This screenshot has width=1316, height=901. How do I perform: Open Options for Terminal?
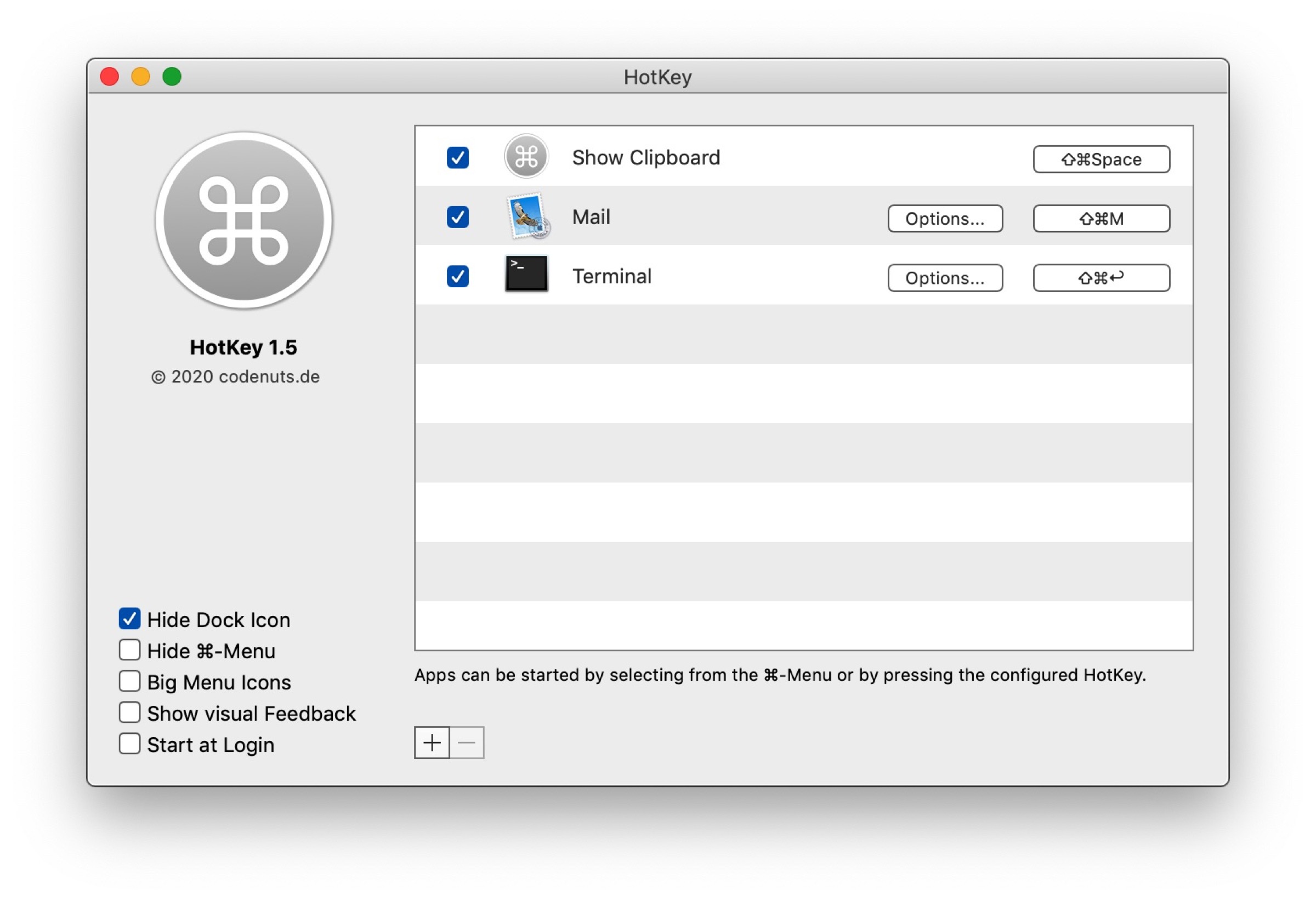[x=945, y=278]
